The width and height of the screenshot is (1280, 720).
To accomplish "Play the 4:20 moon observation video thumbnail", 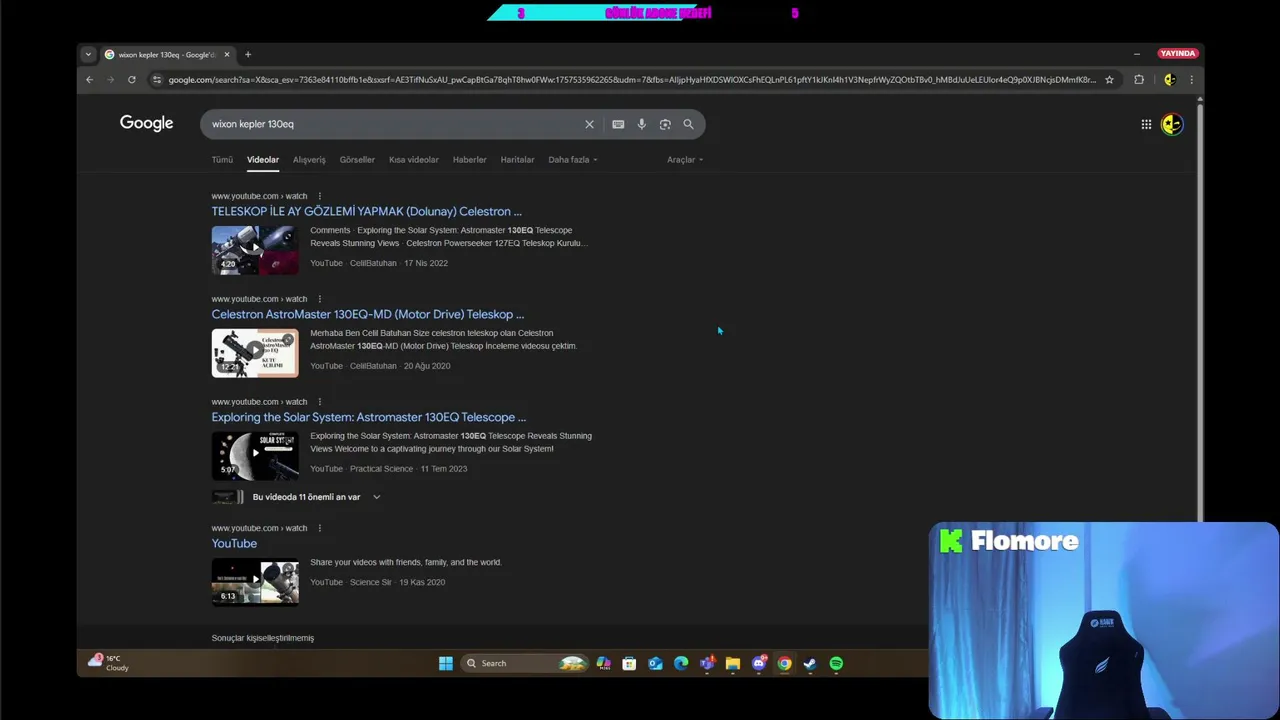I will click(x=255, y=250).
